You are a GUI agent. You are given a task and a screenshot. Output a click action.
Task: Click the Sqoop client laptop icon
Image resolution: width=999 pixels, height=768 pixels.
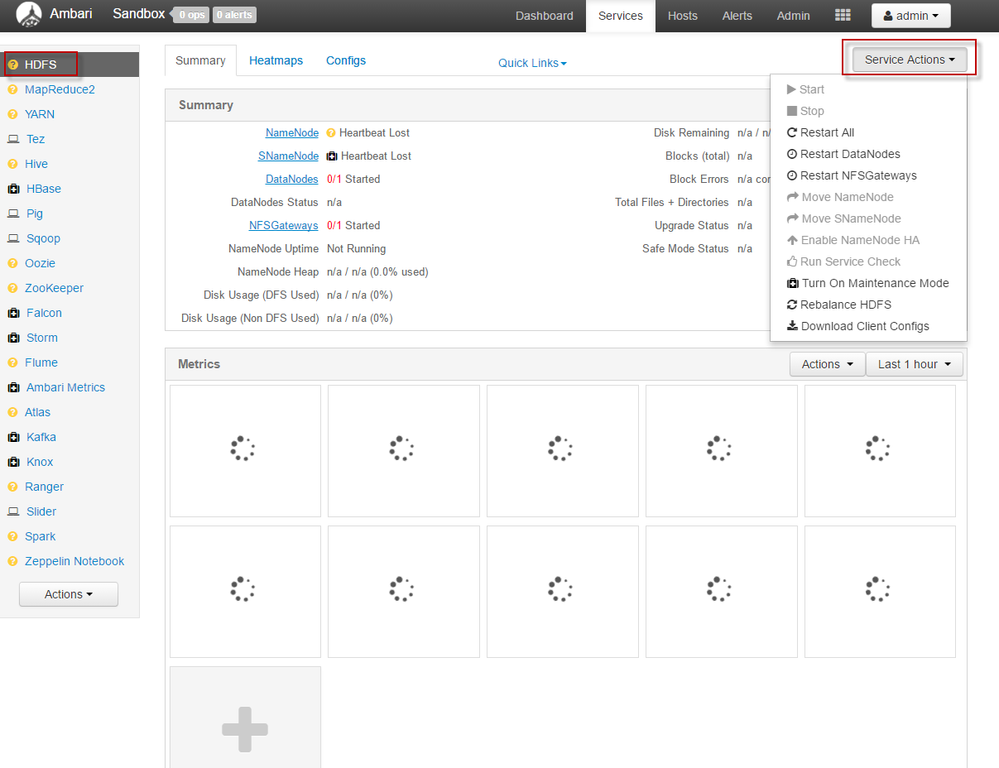[13, 238]
